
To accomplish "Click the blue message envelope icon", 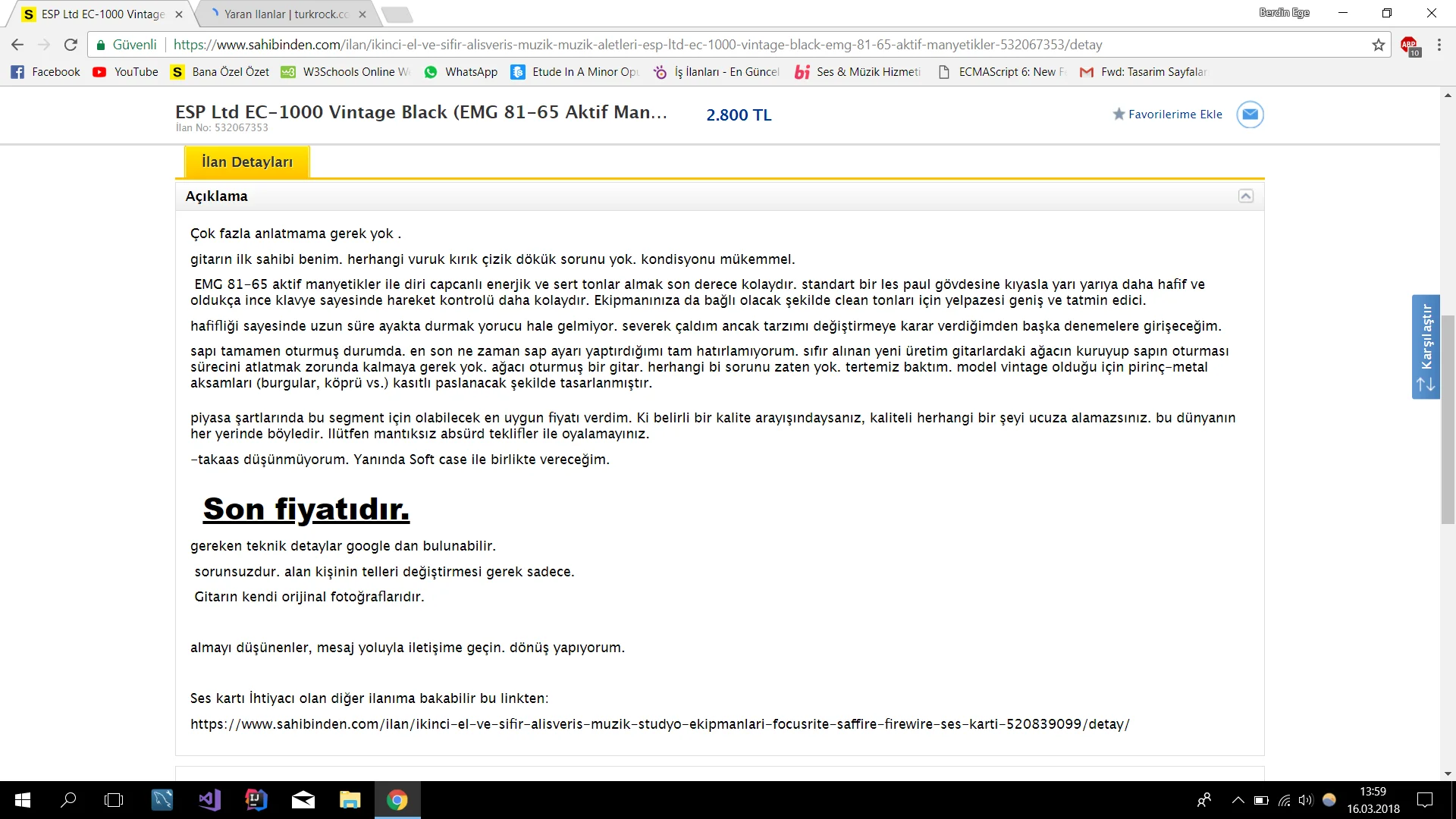I will coord(1250,115).
